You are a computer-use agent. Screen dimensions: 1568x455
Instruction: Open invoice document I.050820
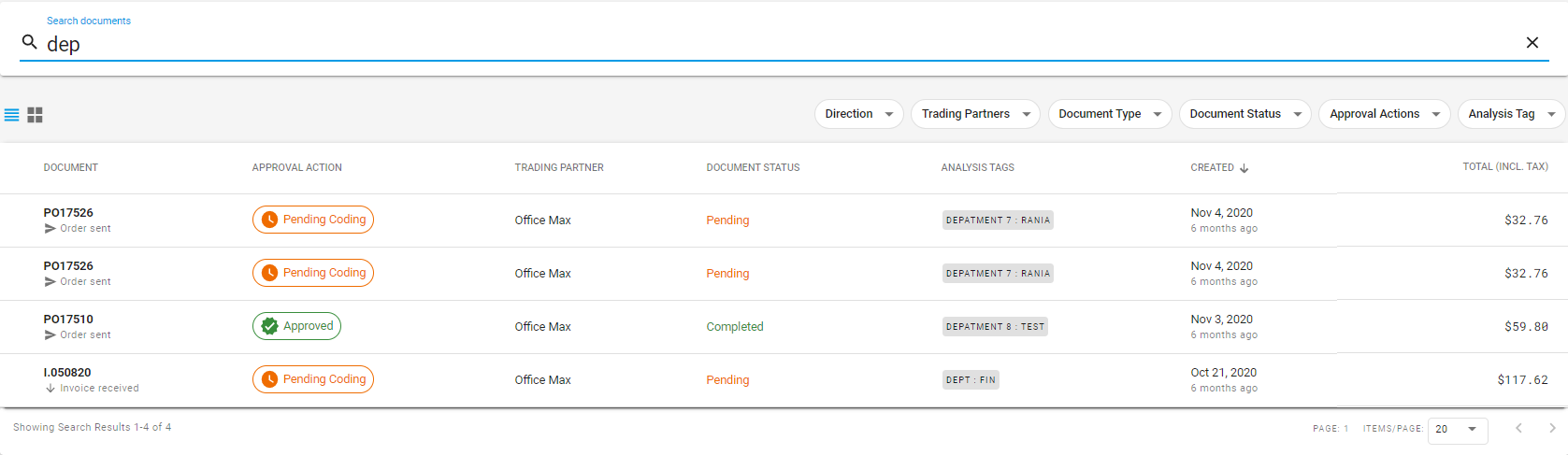pyautogui.click(x=67, y=373)
